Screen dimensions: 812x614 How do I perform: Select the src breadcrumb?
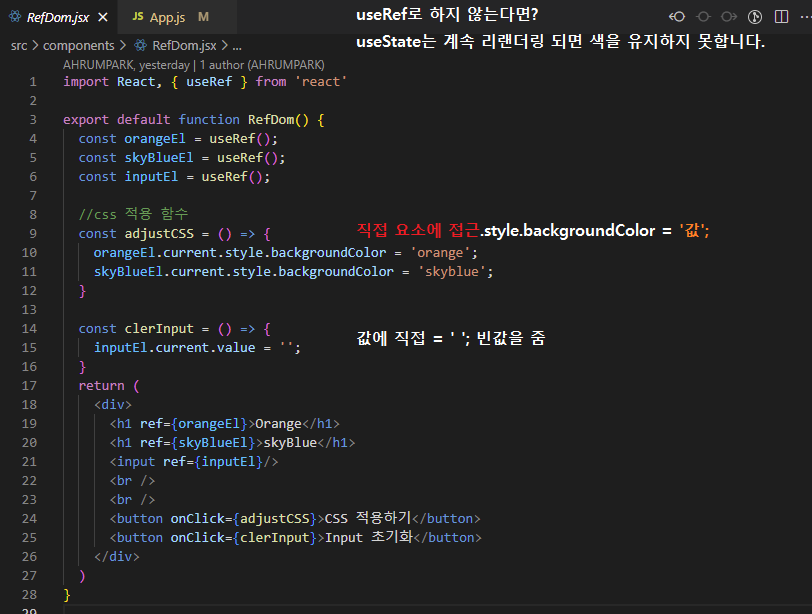[x=19, y=46]
